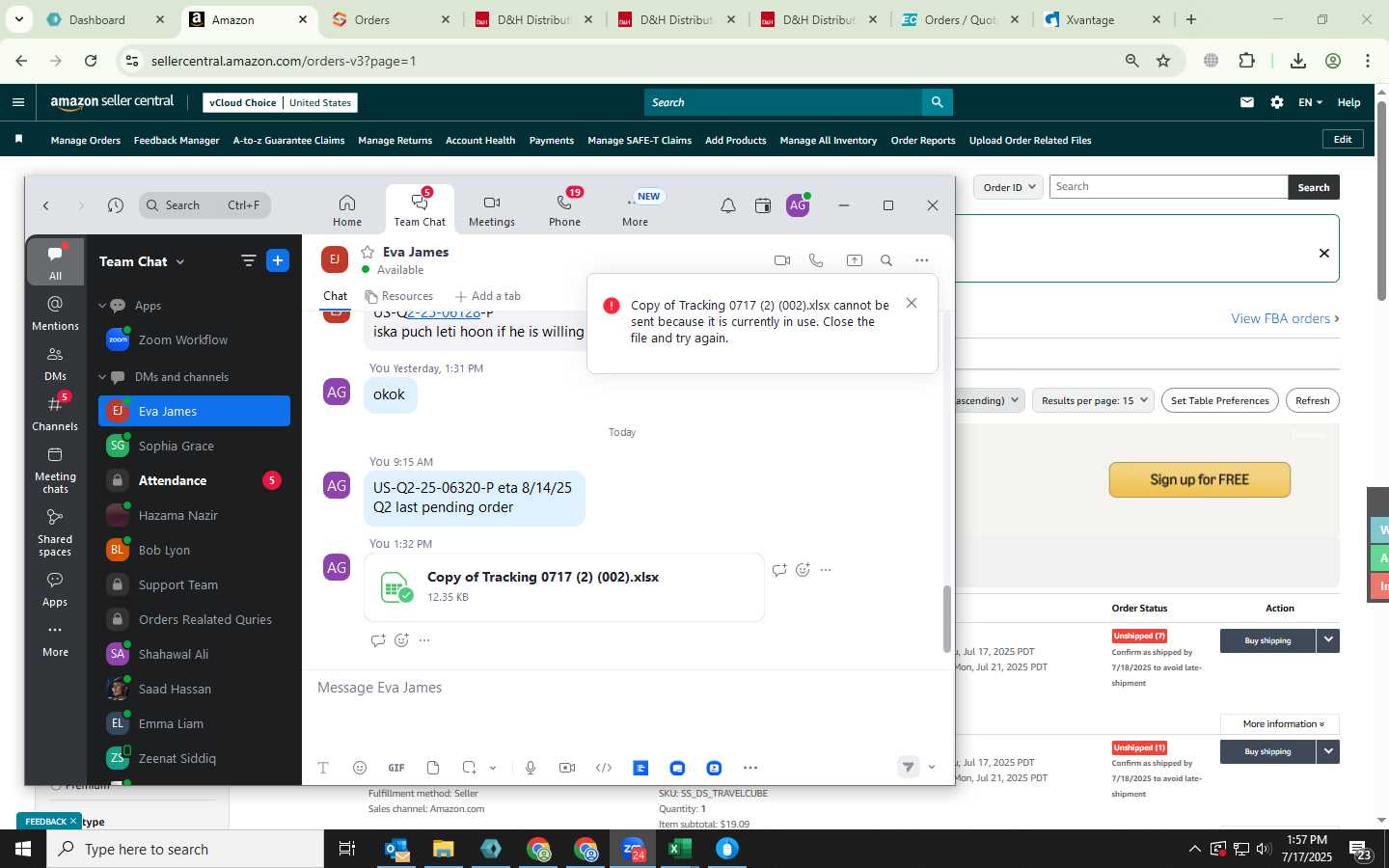Switch to Zoom Meetings tab

click(492, 209)
